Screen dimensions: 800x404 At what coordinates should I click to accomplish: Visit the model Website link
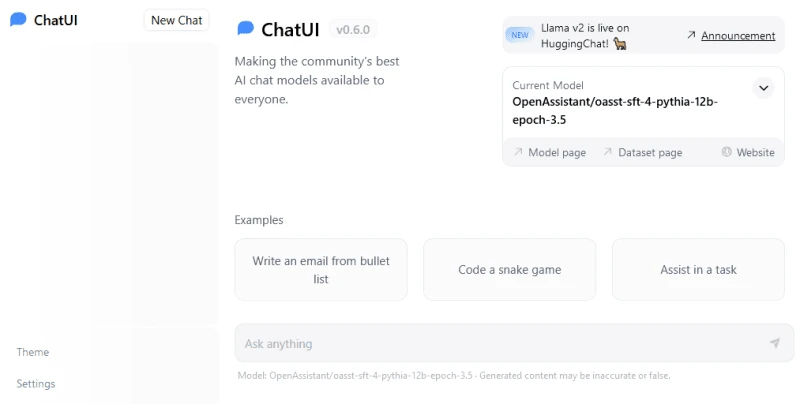pyautogui.click(x=755, y=153)
